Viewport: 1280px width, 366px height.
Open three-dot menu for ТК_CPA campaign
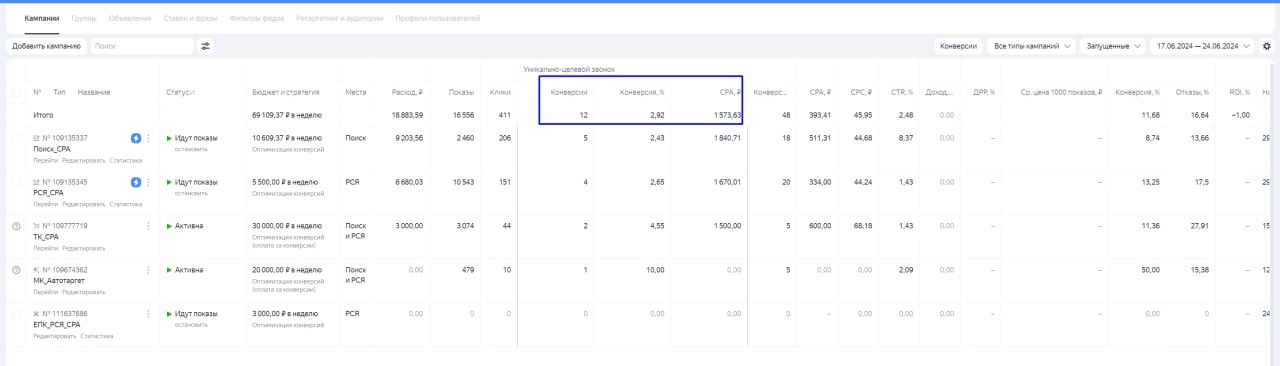click(x=148, y=226)
